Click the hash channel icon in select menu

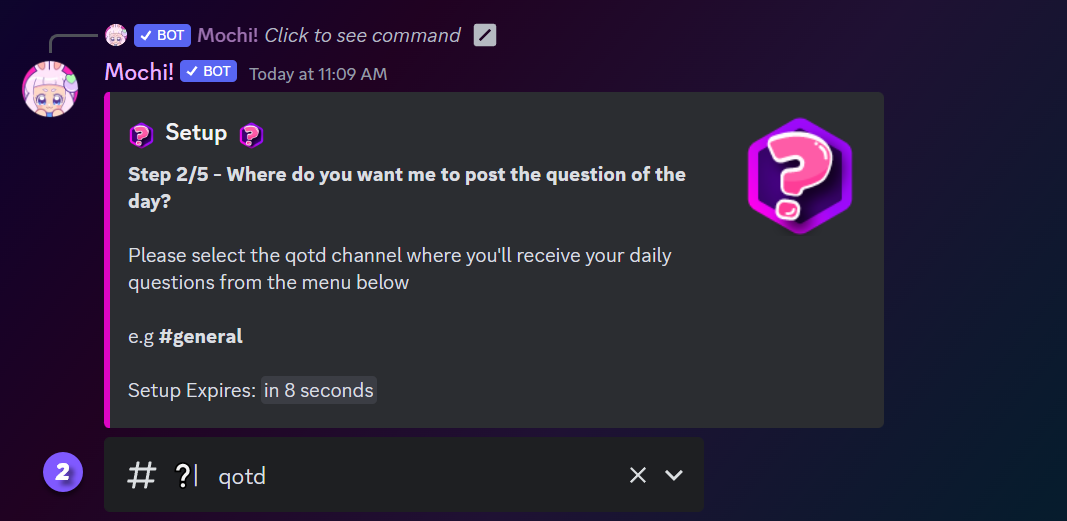(142, 475)
